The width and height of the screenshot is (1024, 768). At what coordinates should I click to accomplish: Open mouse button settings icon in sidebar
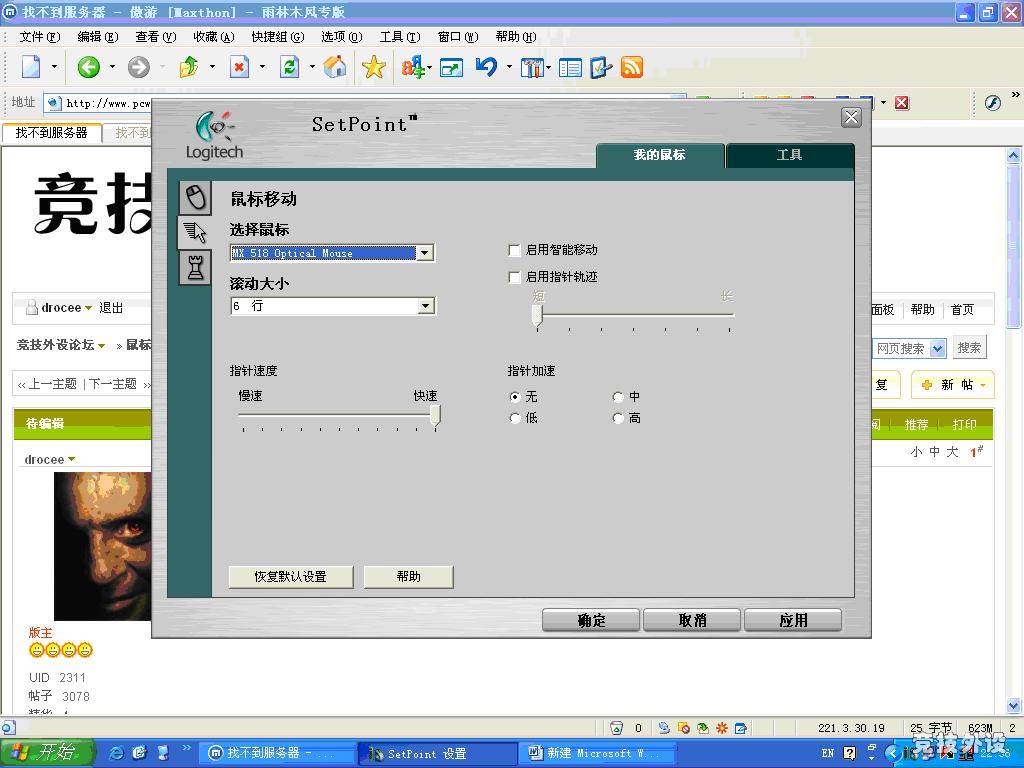pos(195,198)
